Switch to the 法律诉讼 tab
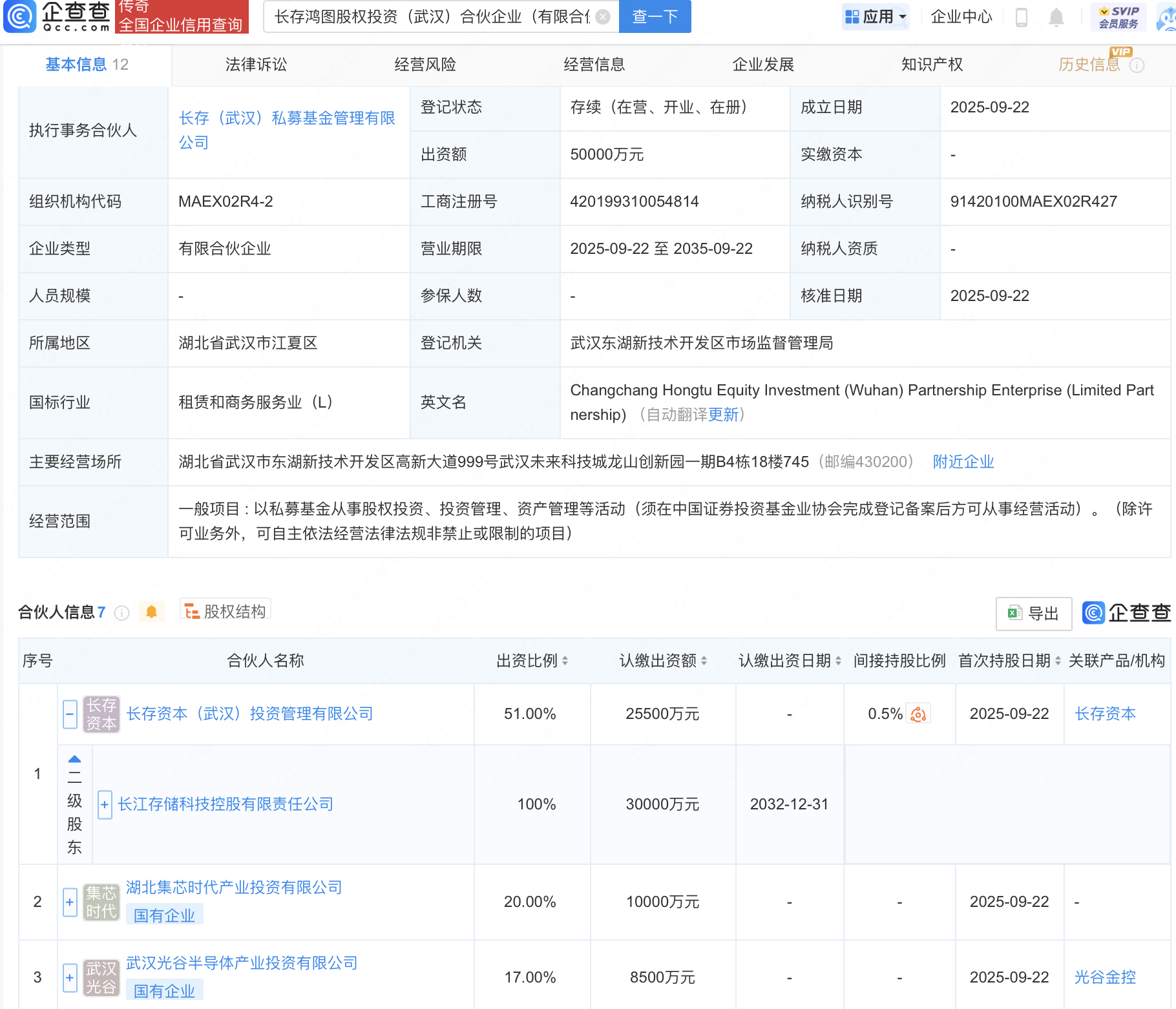Image resolution: width=1176 pixels, height=1009 pixels. (x=256, y=65)
